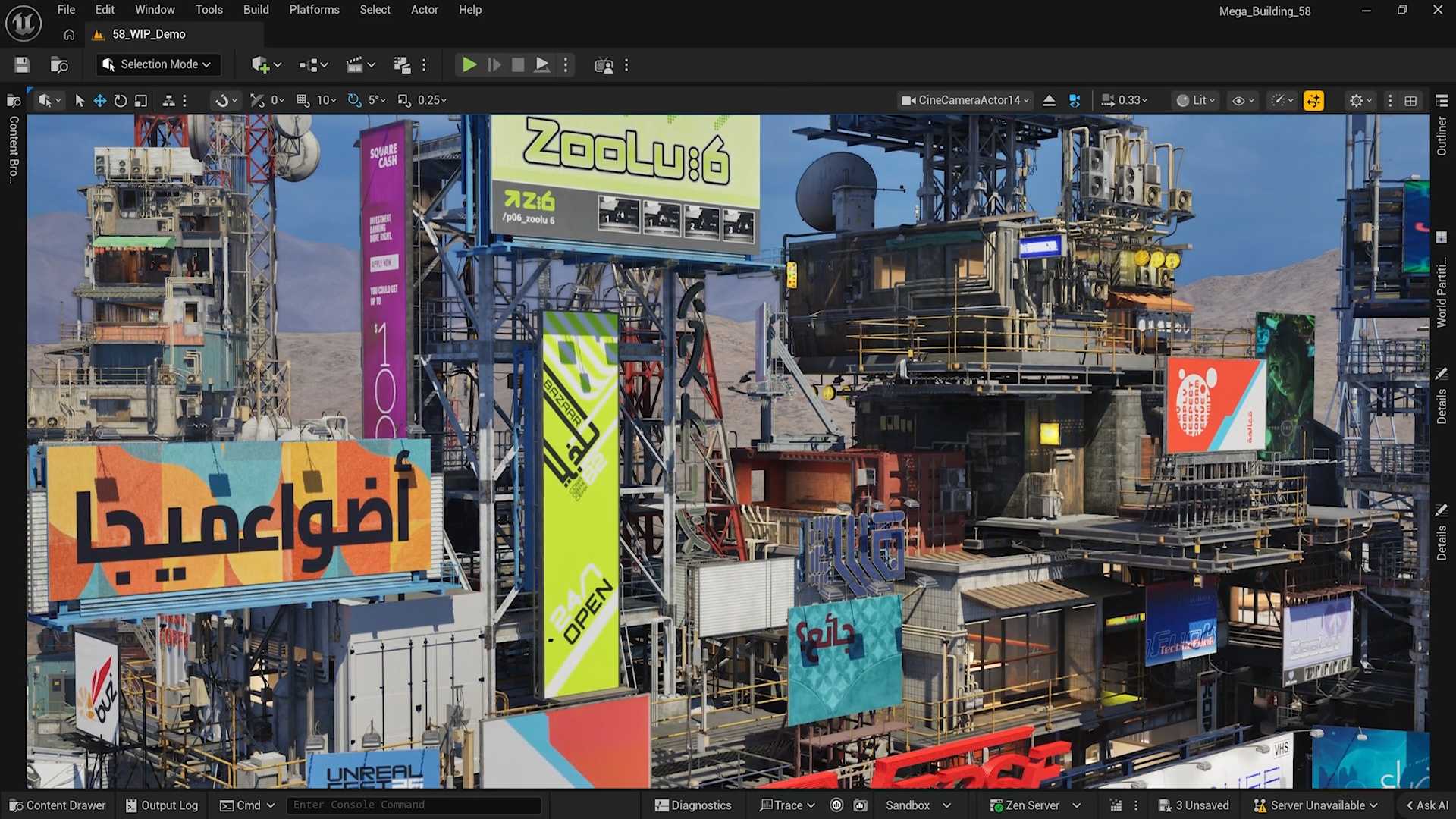Open the File menu
1456x819 pixels.
click(x=66, y=10)
